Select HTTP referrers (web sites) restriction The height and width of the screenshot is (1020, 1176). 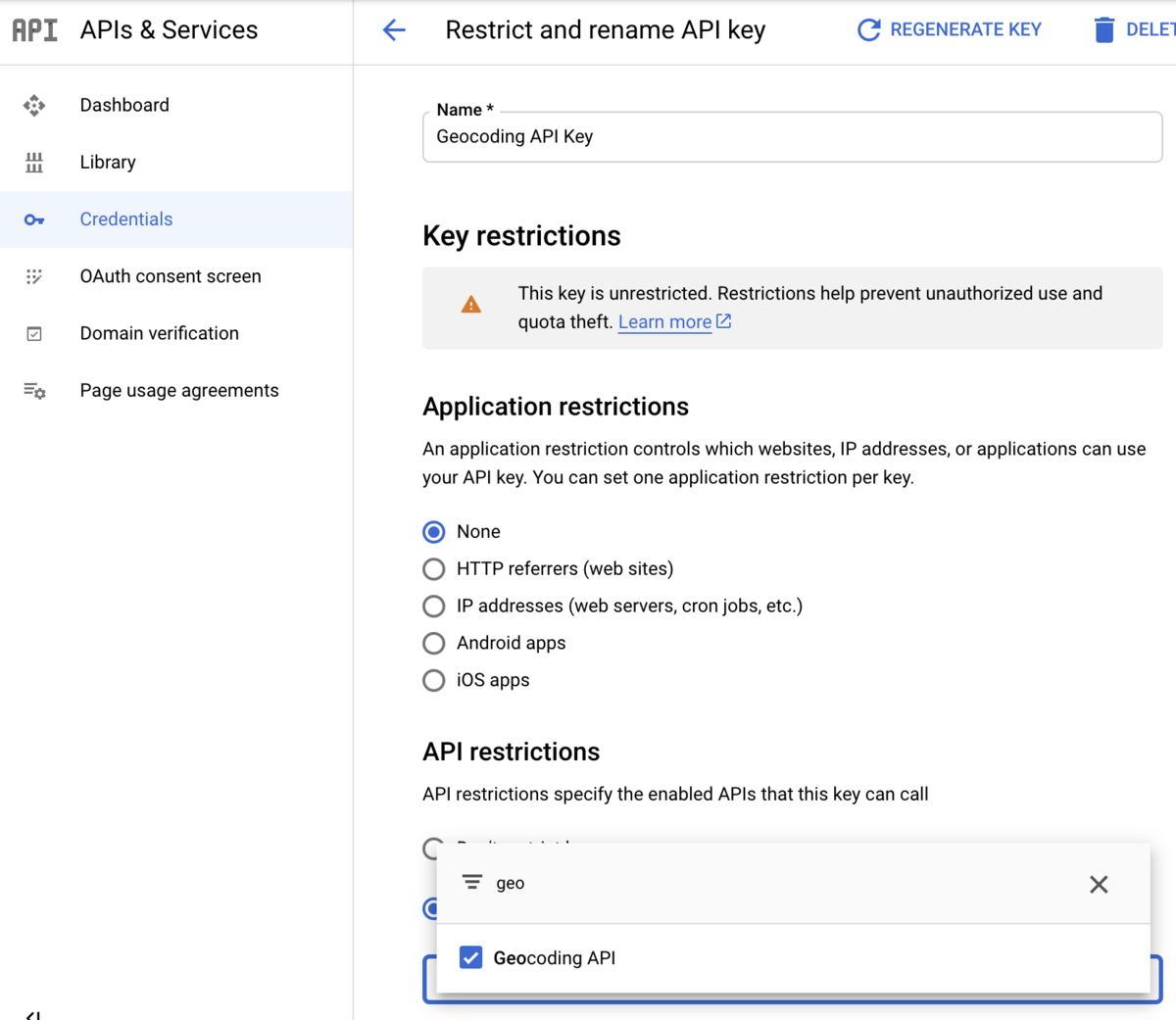(434, 569)
